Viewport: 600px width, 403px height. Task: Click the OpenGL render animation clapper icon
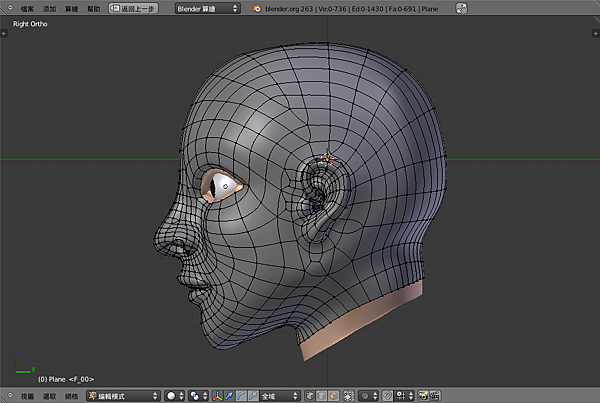tap(436, 396)
